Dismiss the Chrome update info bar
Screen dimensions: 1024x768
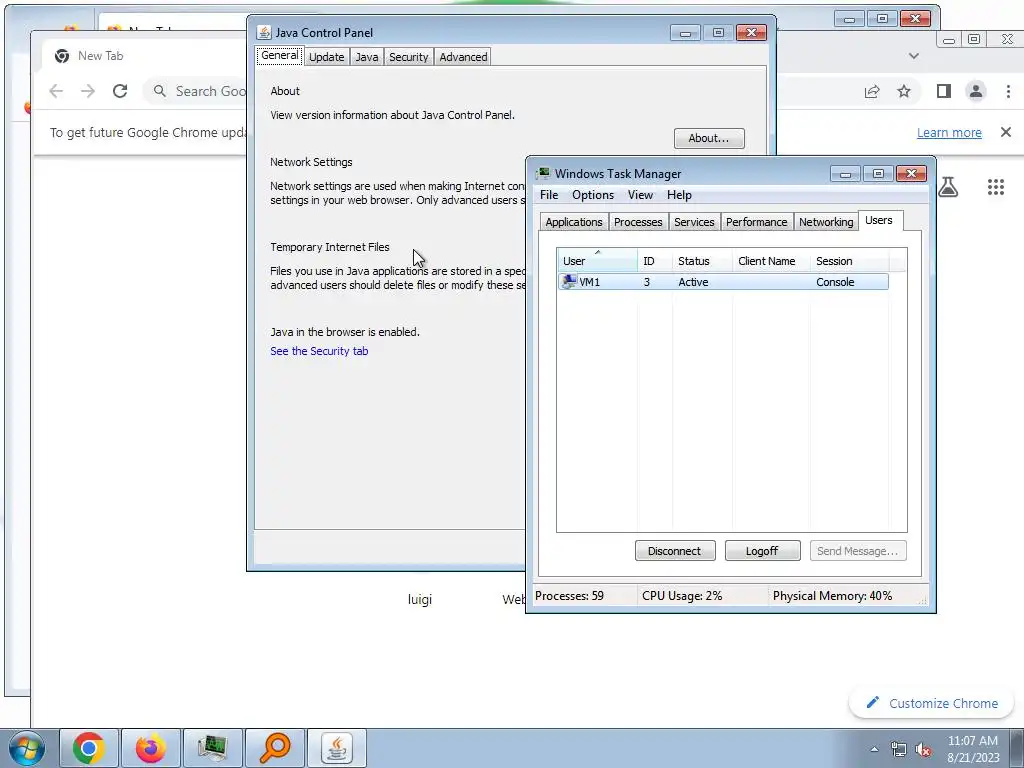click(1006, 133)
